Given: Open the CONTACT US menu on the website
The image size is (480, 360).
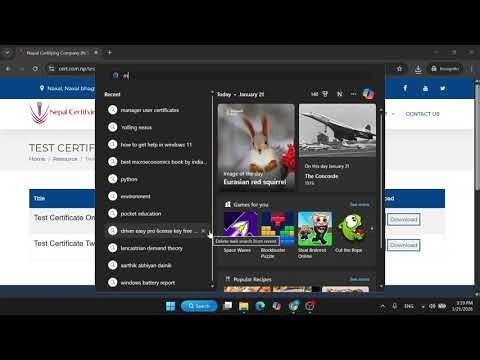Looking at the screenshot, I should (x=422, y=114).
